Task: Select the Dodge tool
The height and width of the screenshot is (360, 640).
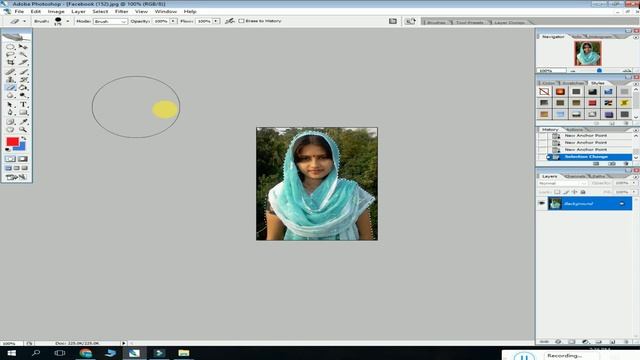Action: pyautogui.click(x=23, y=96)
